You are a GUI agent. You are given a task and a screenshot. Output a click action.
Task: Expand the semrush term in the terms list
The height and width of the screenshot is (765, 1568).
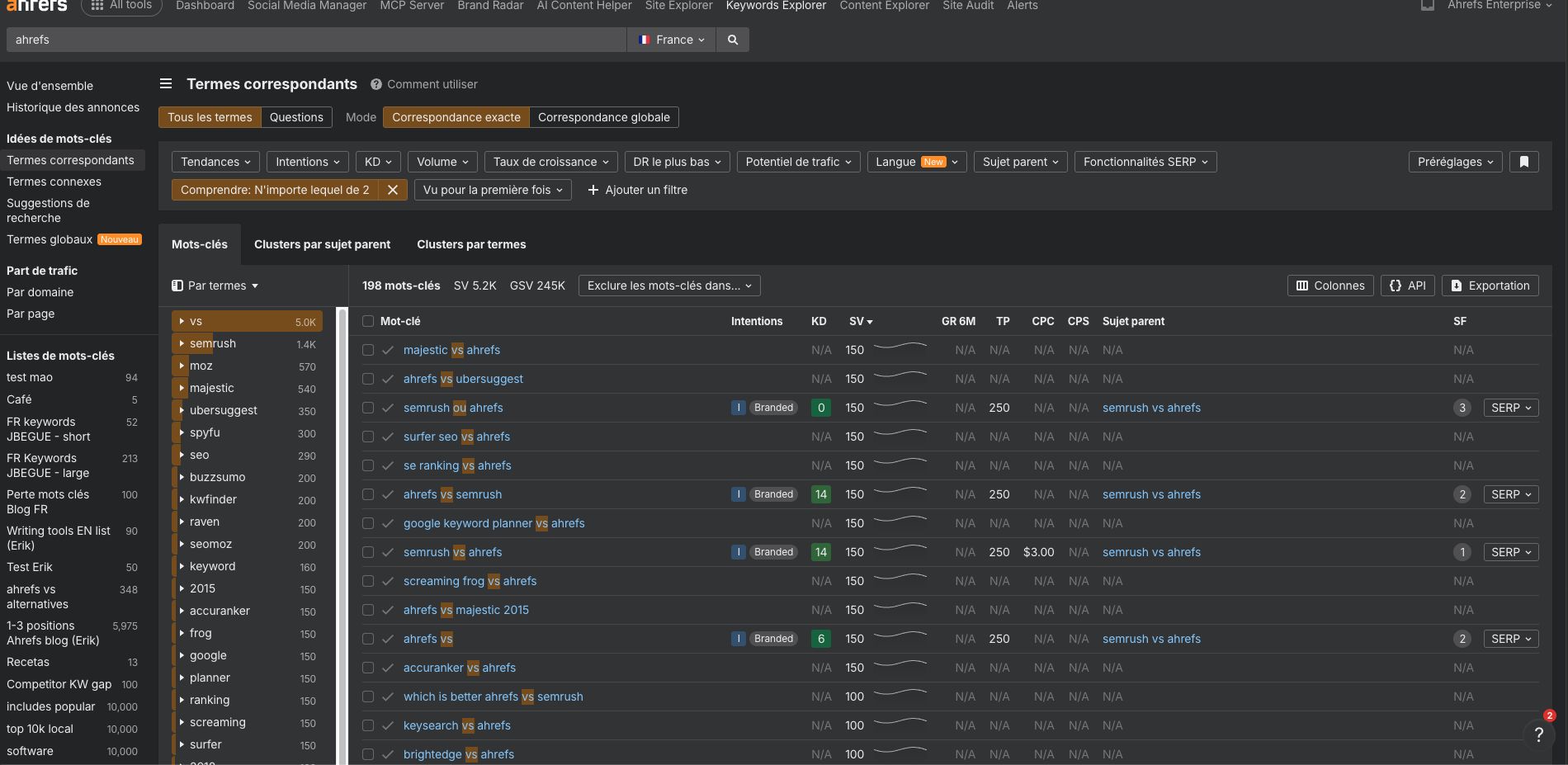point(182,344)
